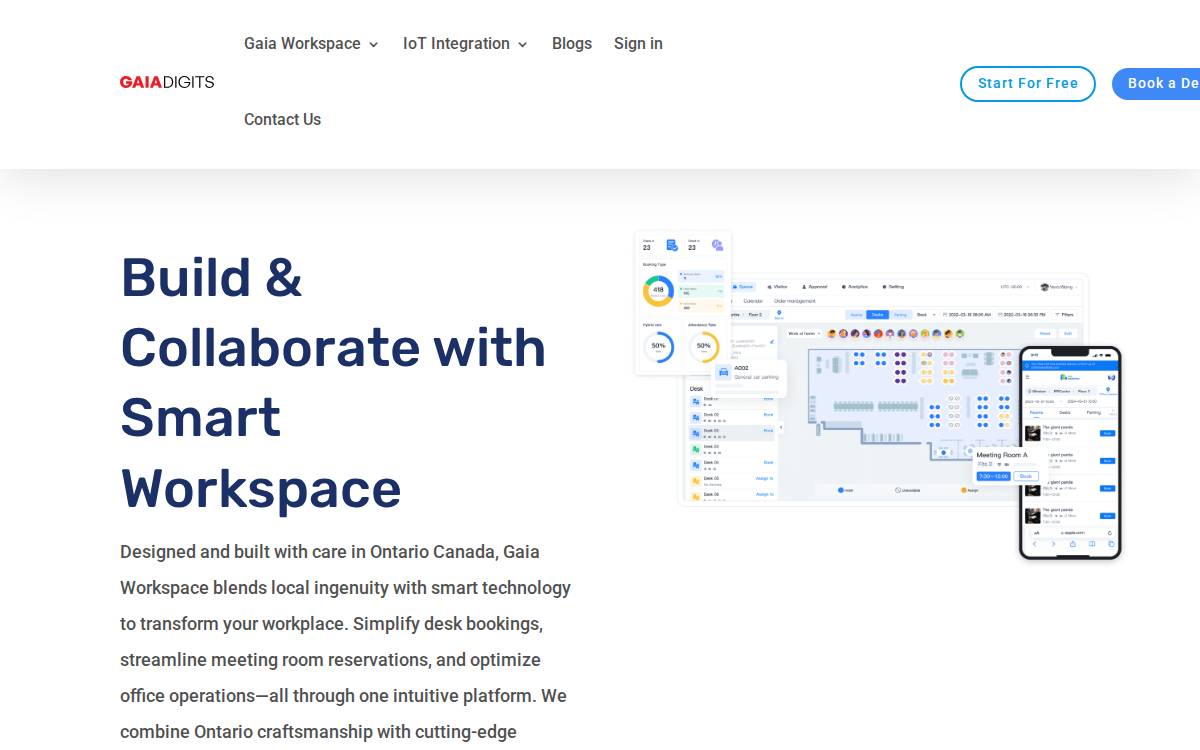Go to the Blogs page
The image size is (1200, 750).
(572, 44)
